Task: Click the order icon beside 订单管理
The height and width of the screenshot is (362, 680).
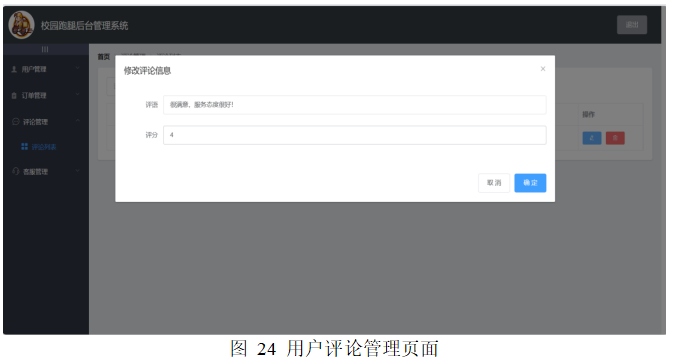Action: click(x=14, y=95)
